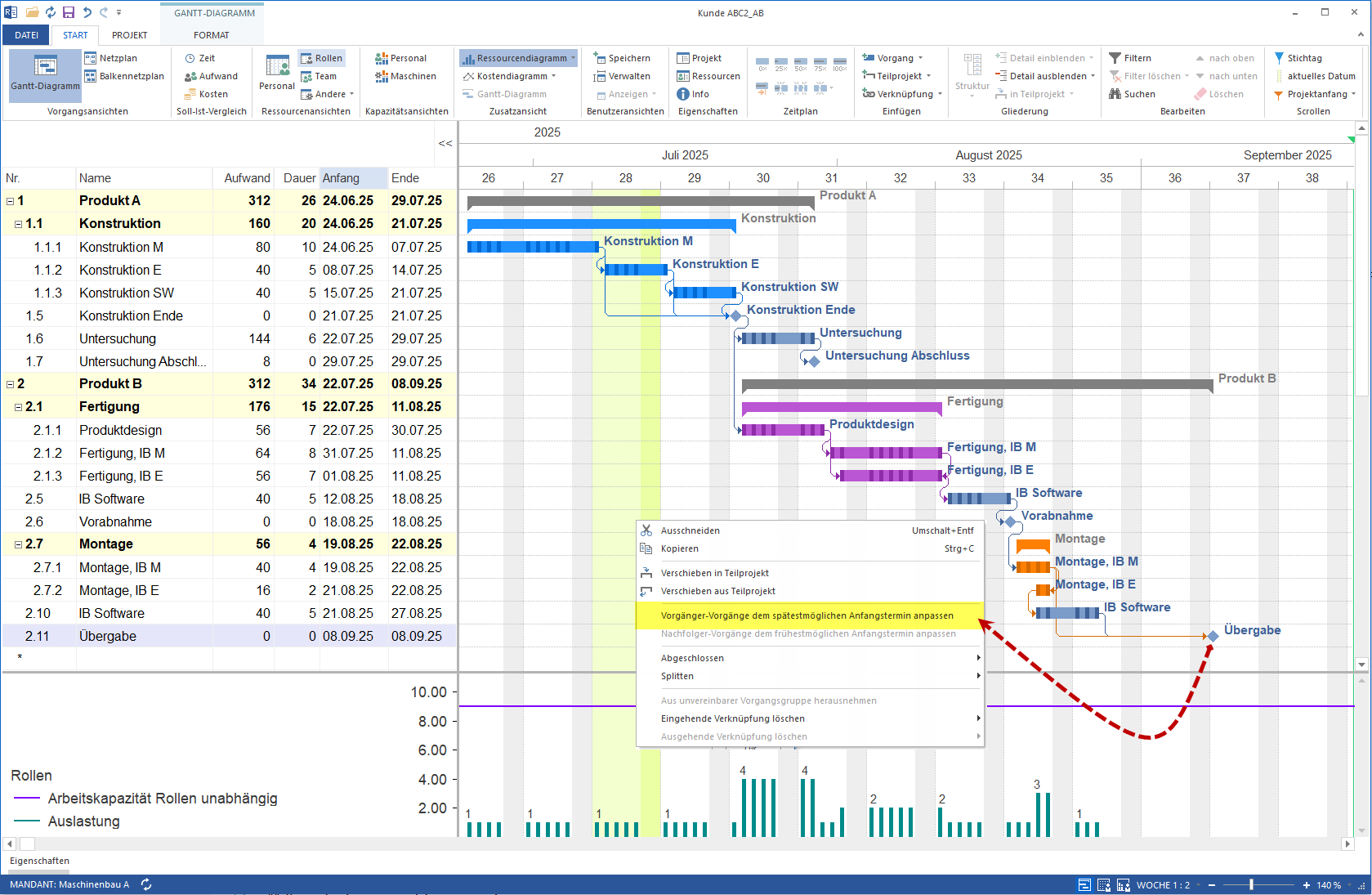Screen dimensions: 1372x895
Task: Open large Personal resource view
Action: [277, 73]
